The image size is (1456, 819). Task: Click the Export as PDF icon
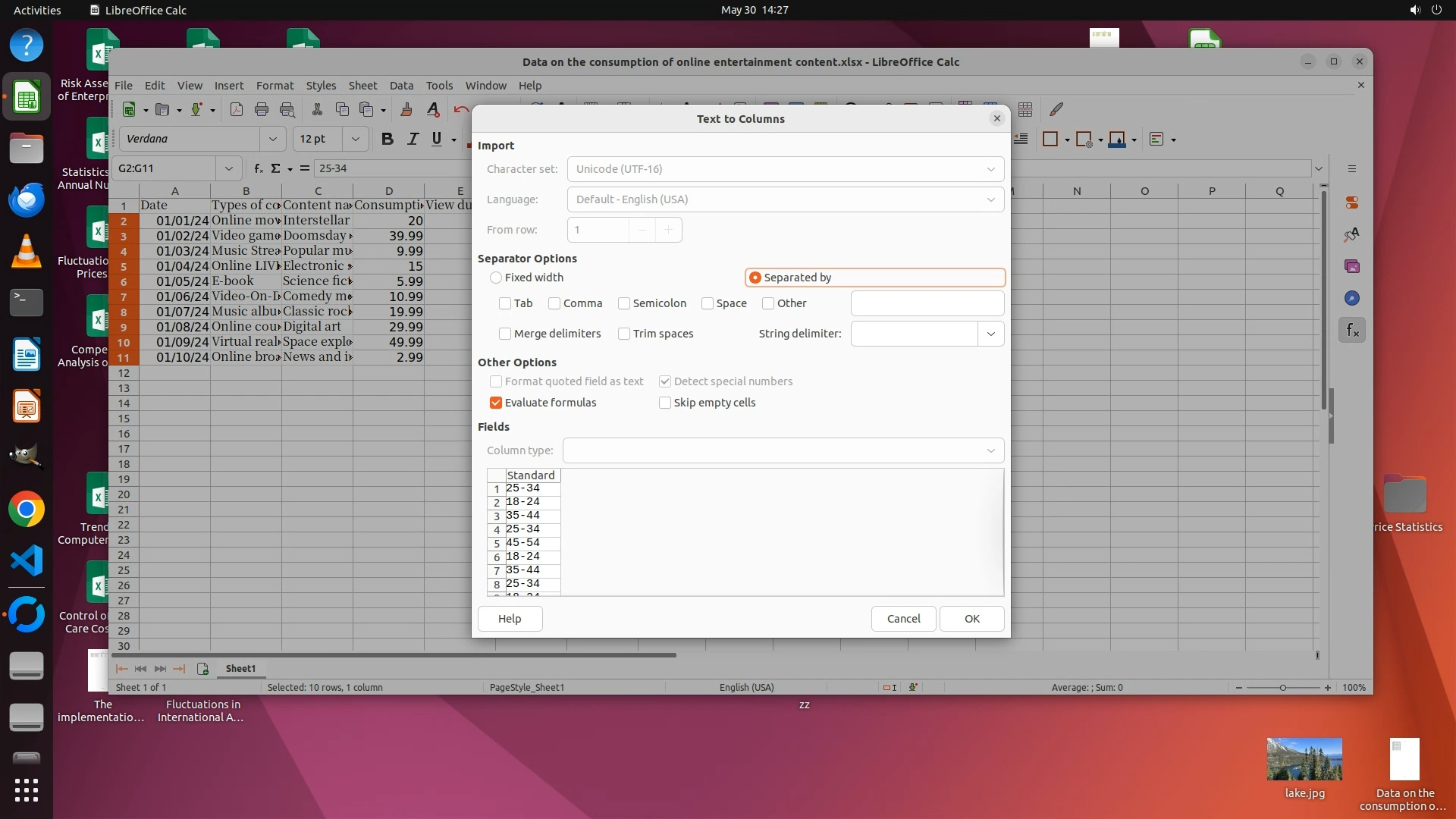click(237, 110)
